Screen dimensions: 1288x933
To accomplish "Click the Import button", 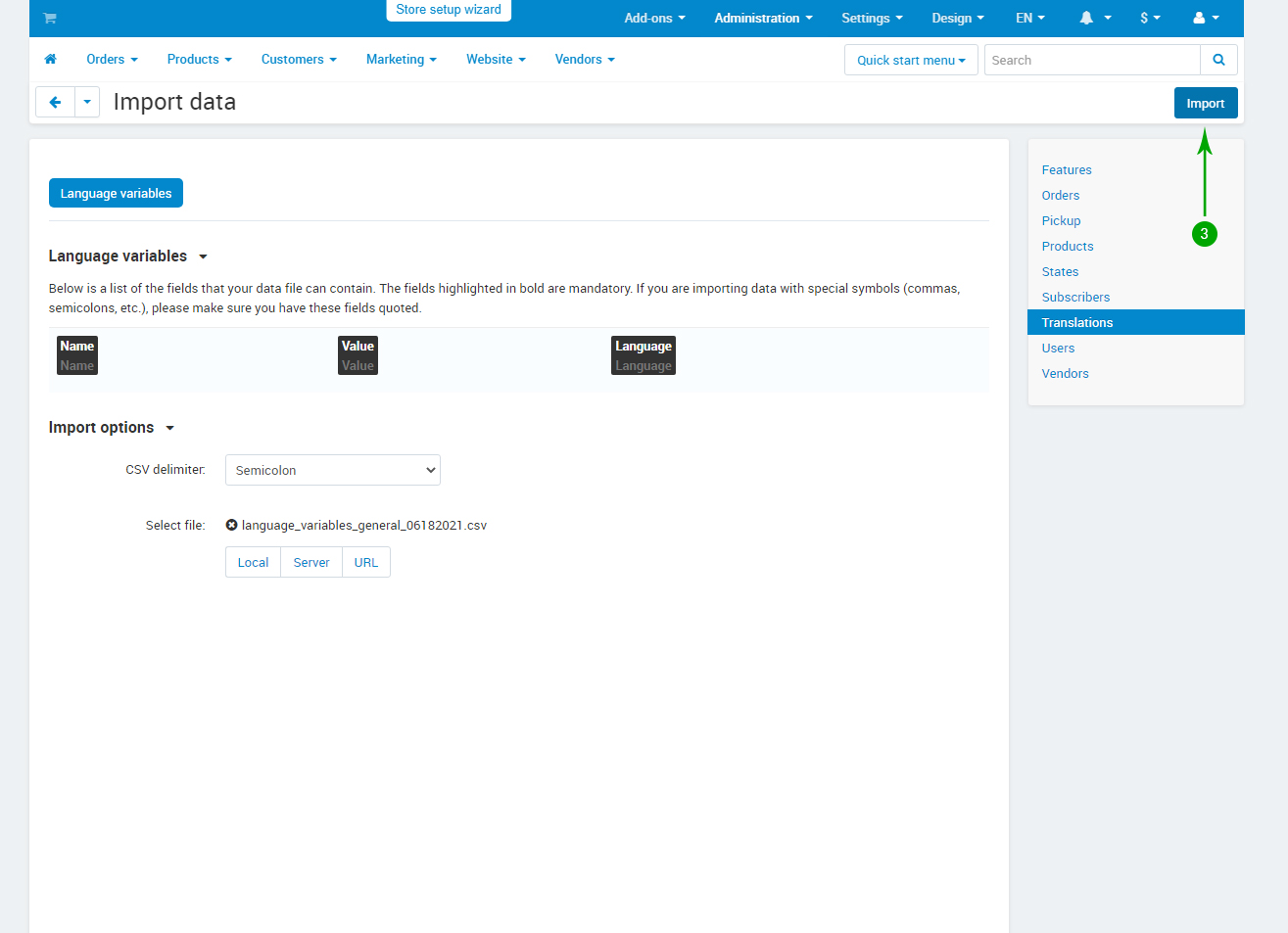I will 1205,103.
